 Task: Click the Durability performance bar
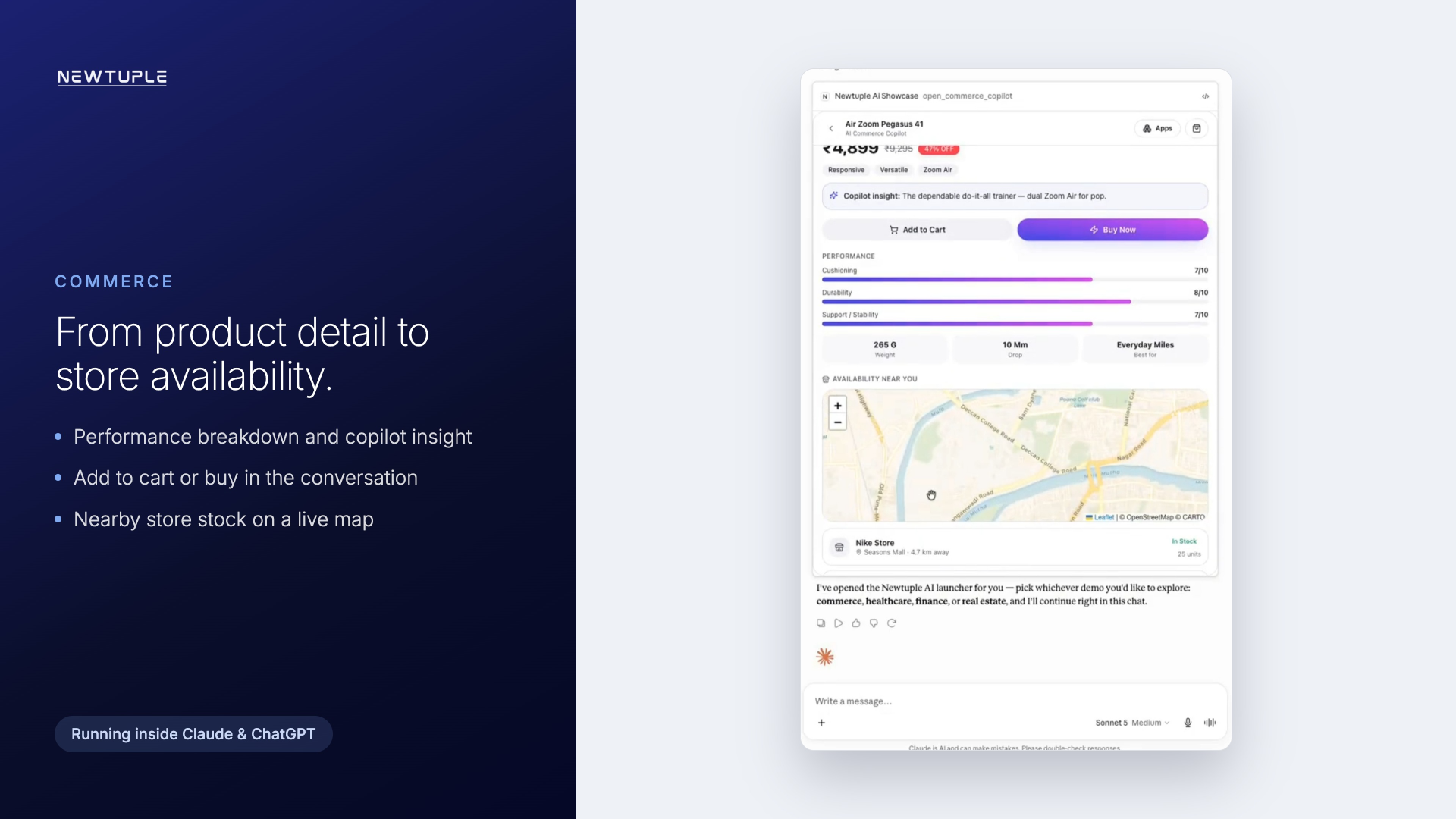(x=1015, y=302)
